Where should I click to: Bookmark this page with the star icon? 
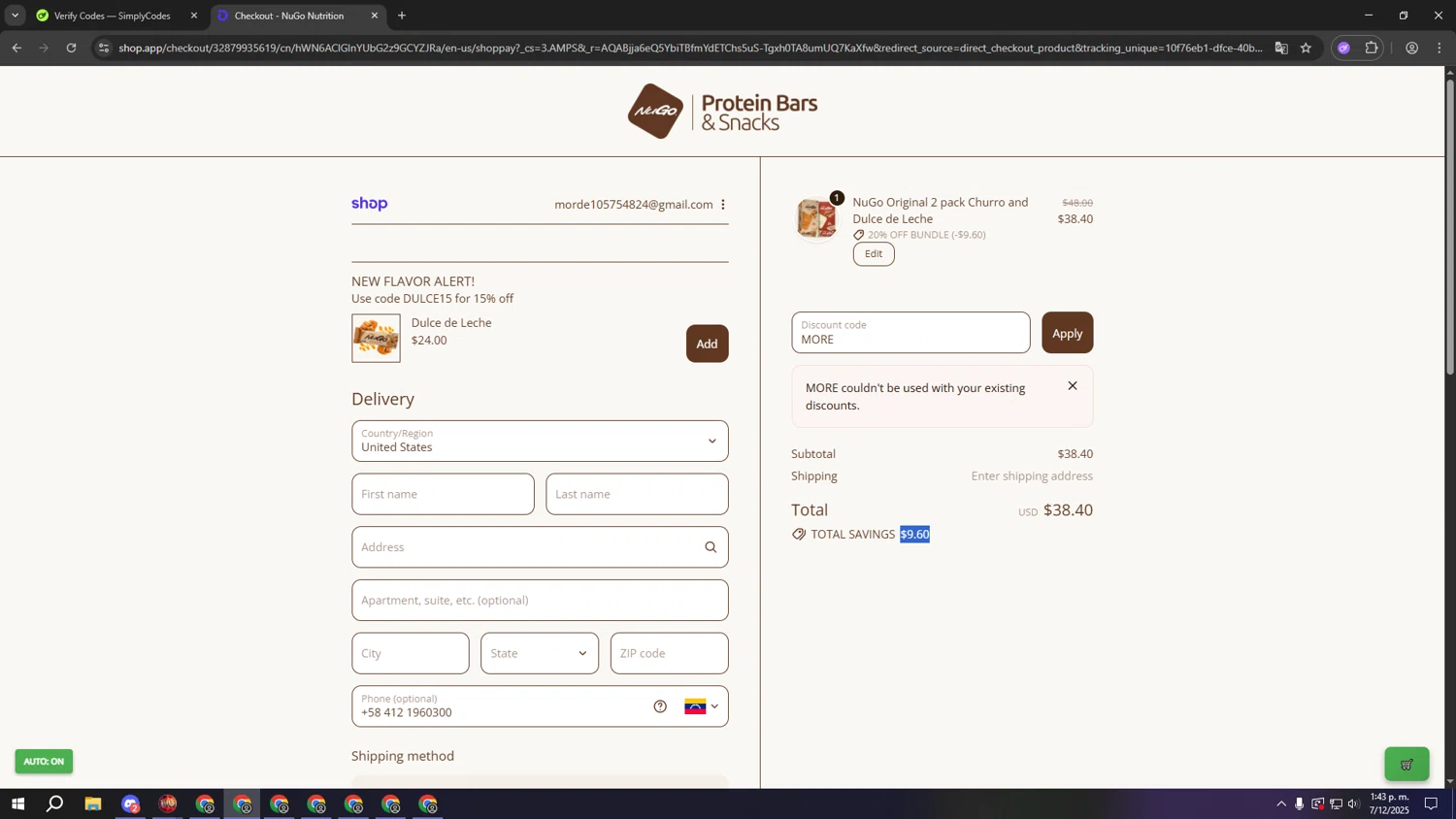[1307, 48]
